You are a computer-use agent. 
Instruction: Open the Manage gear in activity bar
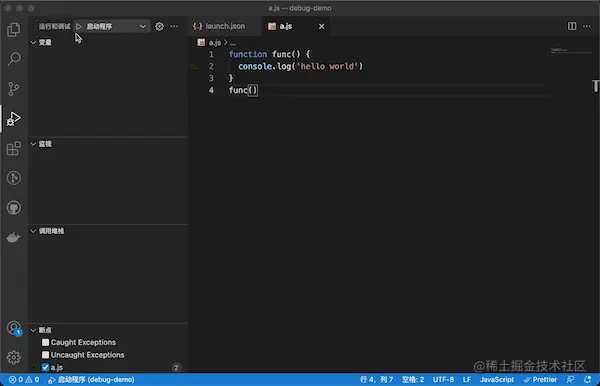pyautogui.click(x=14, y=357)
